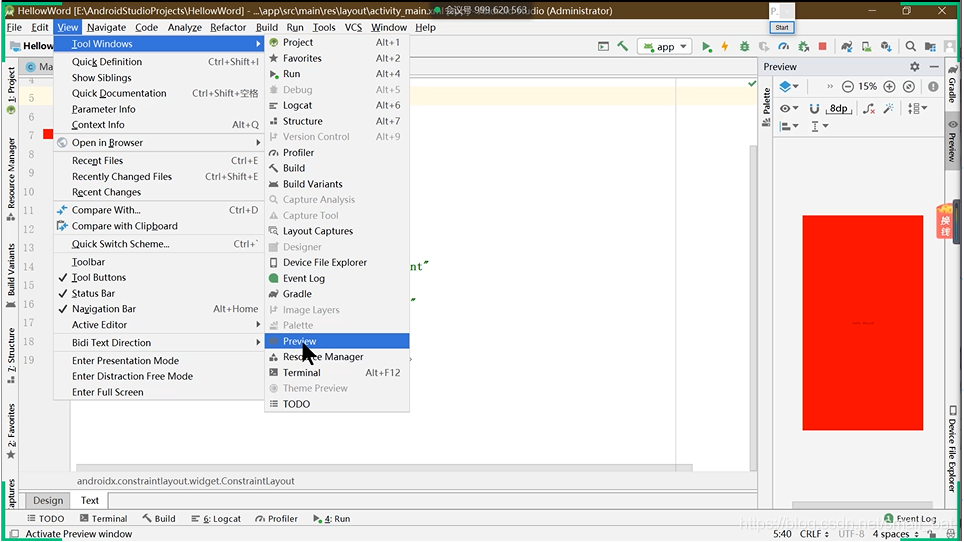Open the 6: Logcat bottom tool button
The image size is (964, 542).
click(216, 519)
